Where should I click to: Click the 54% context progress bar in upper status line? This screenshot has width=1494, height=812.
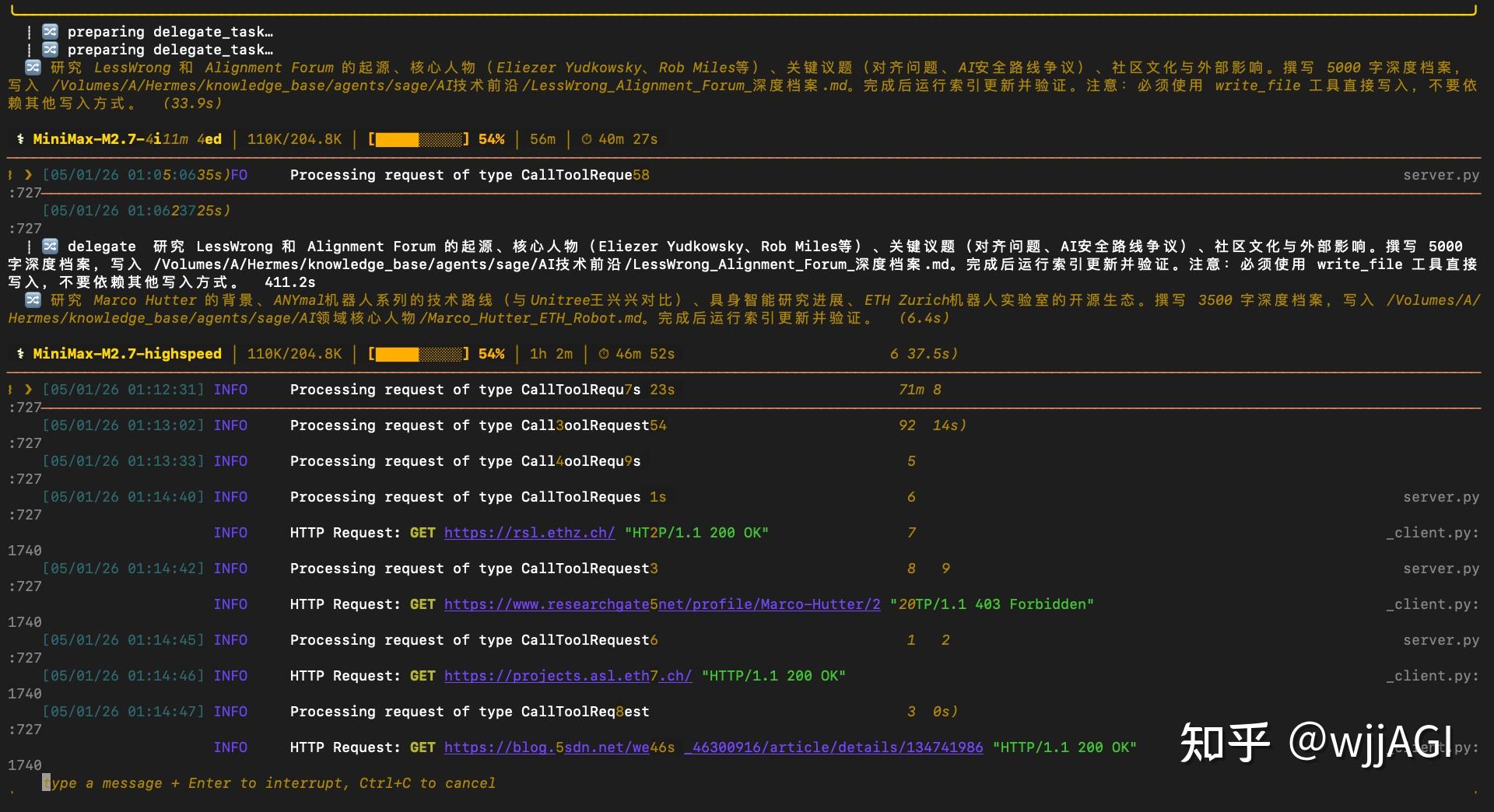coord(419,139)
